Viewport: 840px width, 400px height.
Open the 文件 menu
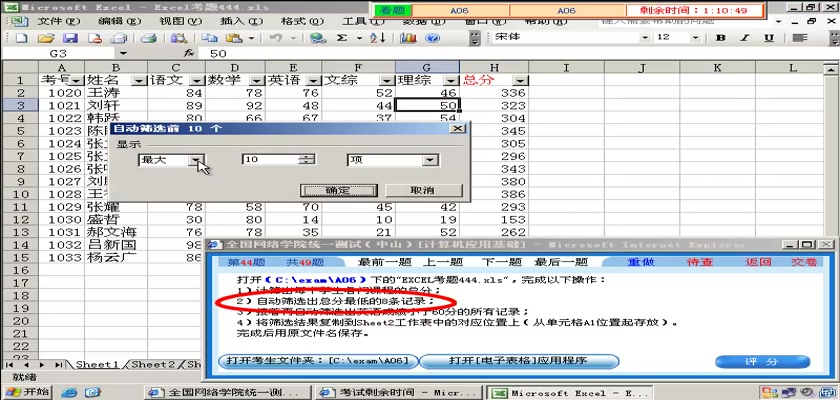58,21
